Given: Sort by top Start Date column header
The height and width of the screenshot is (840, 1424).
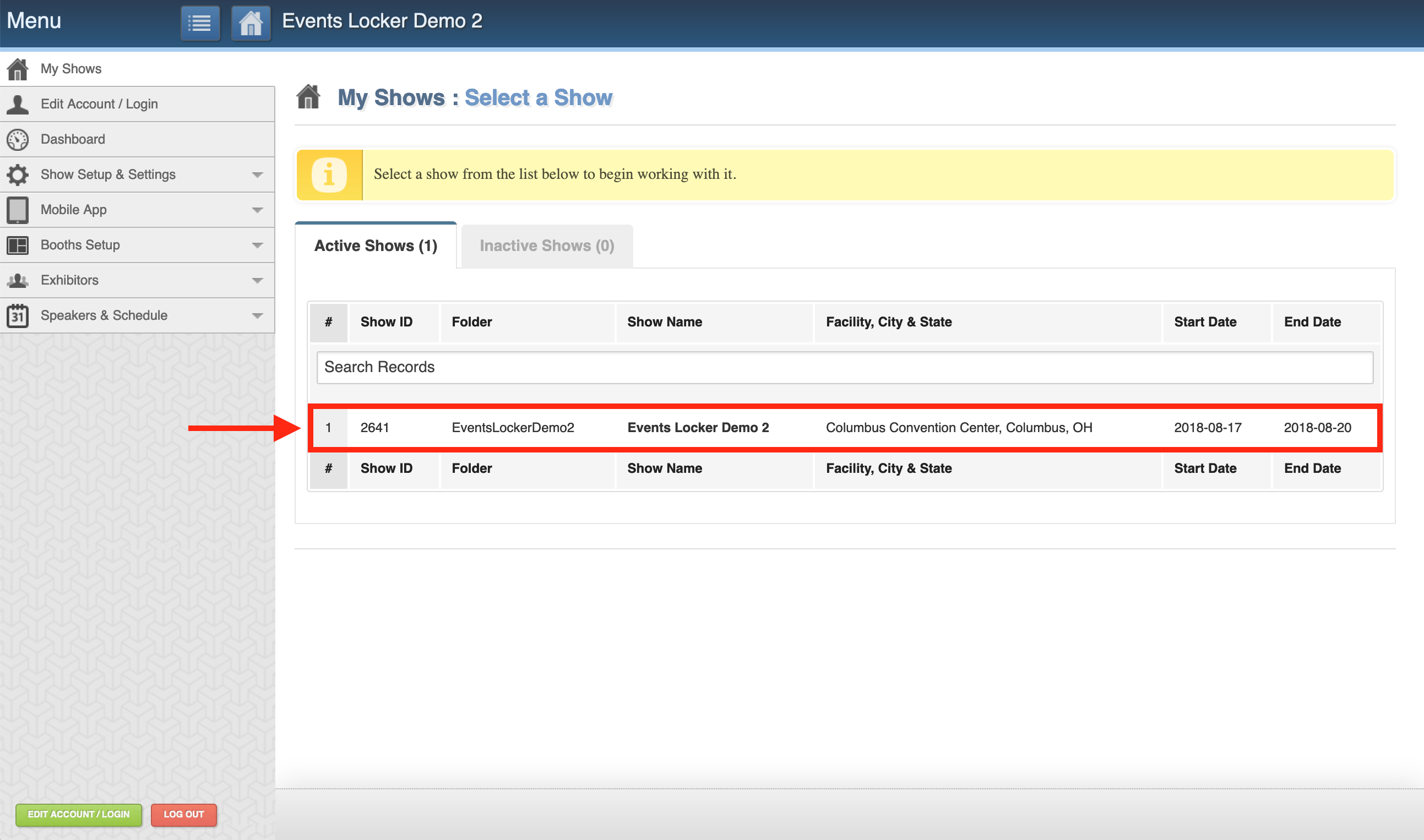Looking at the screenshot, I should tap(1217, 322).
